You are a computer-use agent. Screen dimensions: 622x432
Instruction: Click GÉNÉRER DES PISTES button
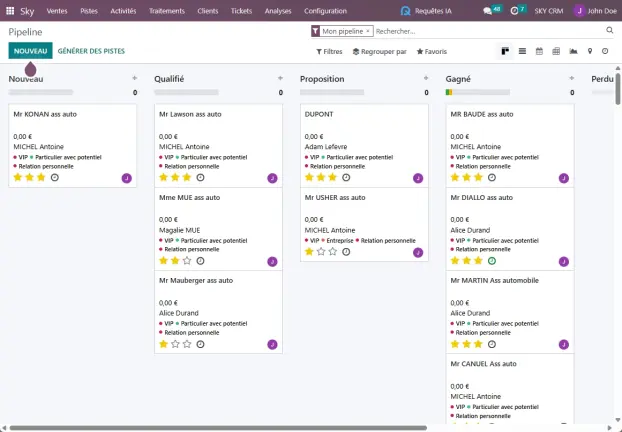(91, 51)
